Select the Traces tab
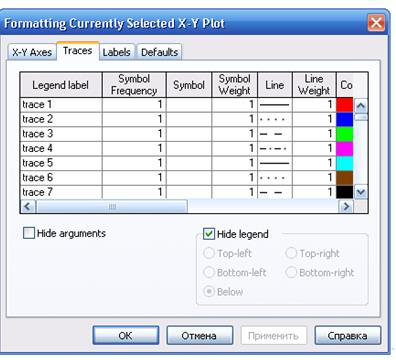Viewport: 396px width, 360px height. pyautogui.click(x=78, y=51)
